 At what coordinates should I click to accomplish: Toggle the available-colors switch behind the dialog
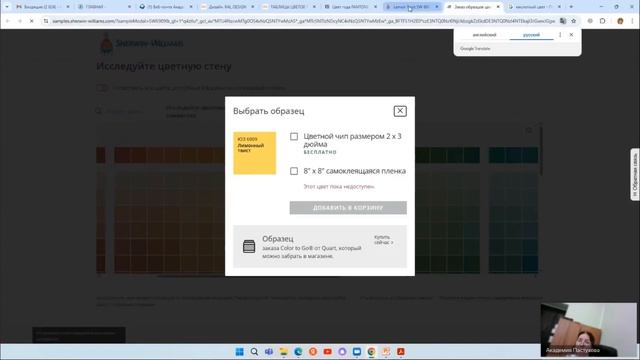[102, 88]
